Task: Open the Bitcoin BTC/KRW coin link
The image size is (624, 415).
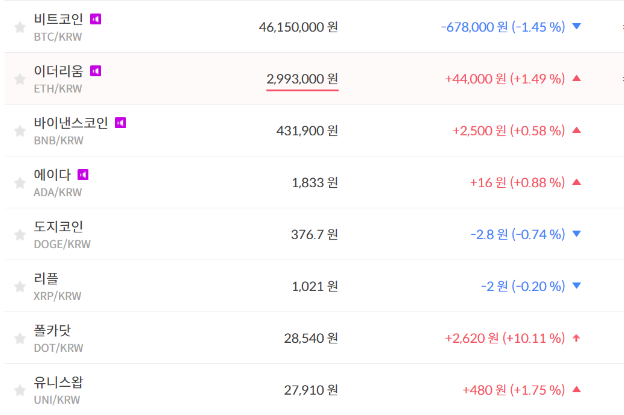Action: tap(59, 19)
